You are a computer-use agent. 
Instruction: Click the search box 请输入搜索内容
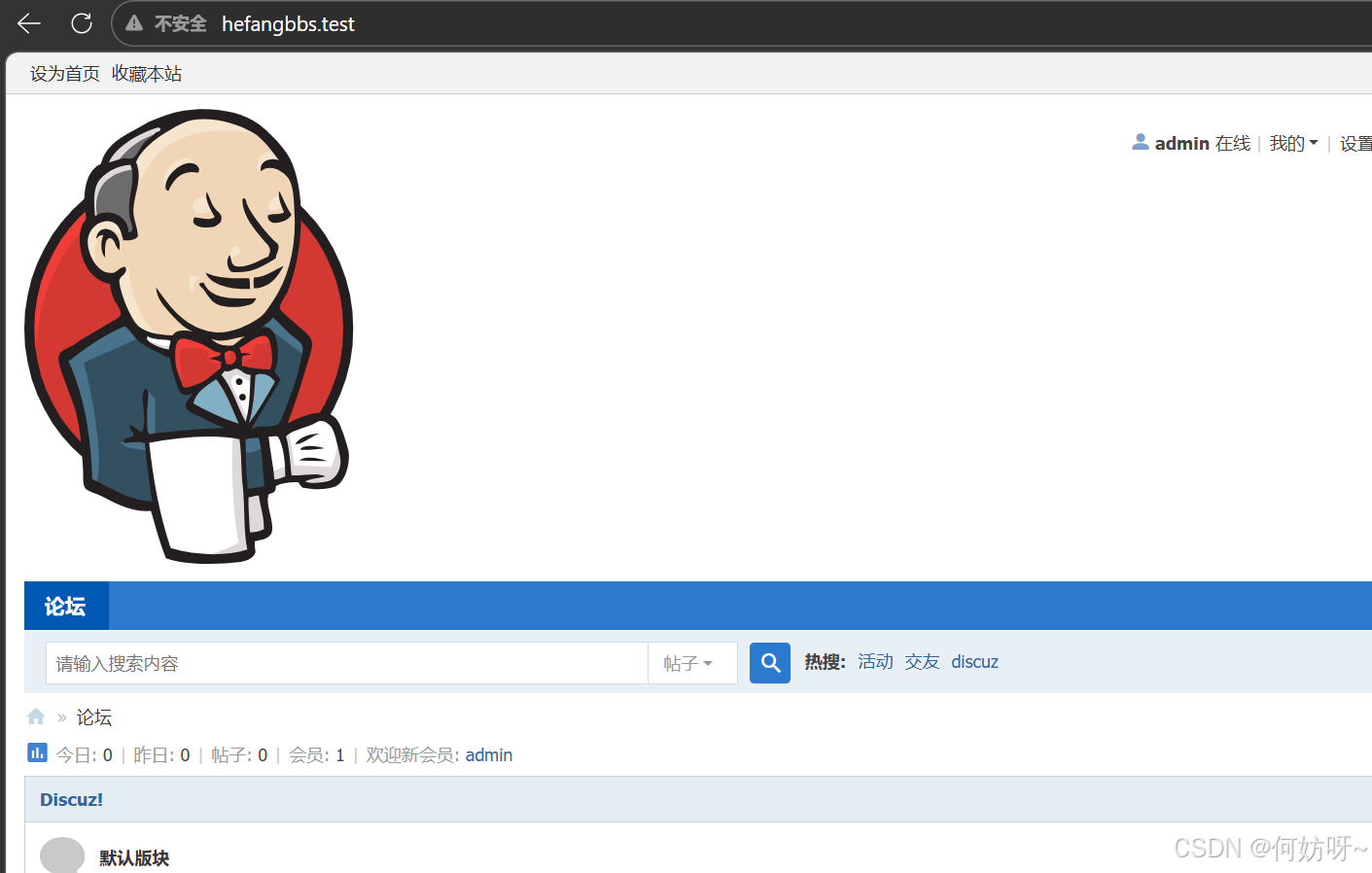click(x=347, y=663)
